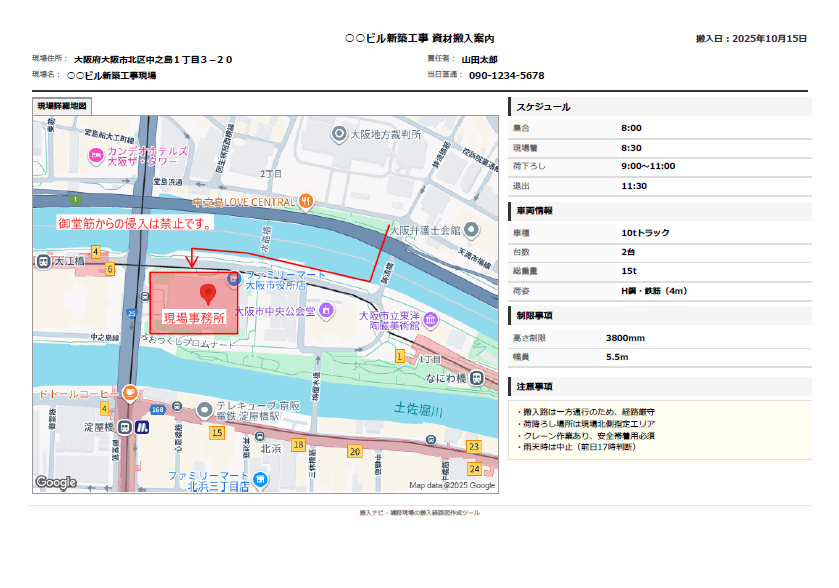The width and height of the screenshot is (839, 588).
Task: Select the スケジュール section header
Action: coord(544,107)
